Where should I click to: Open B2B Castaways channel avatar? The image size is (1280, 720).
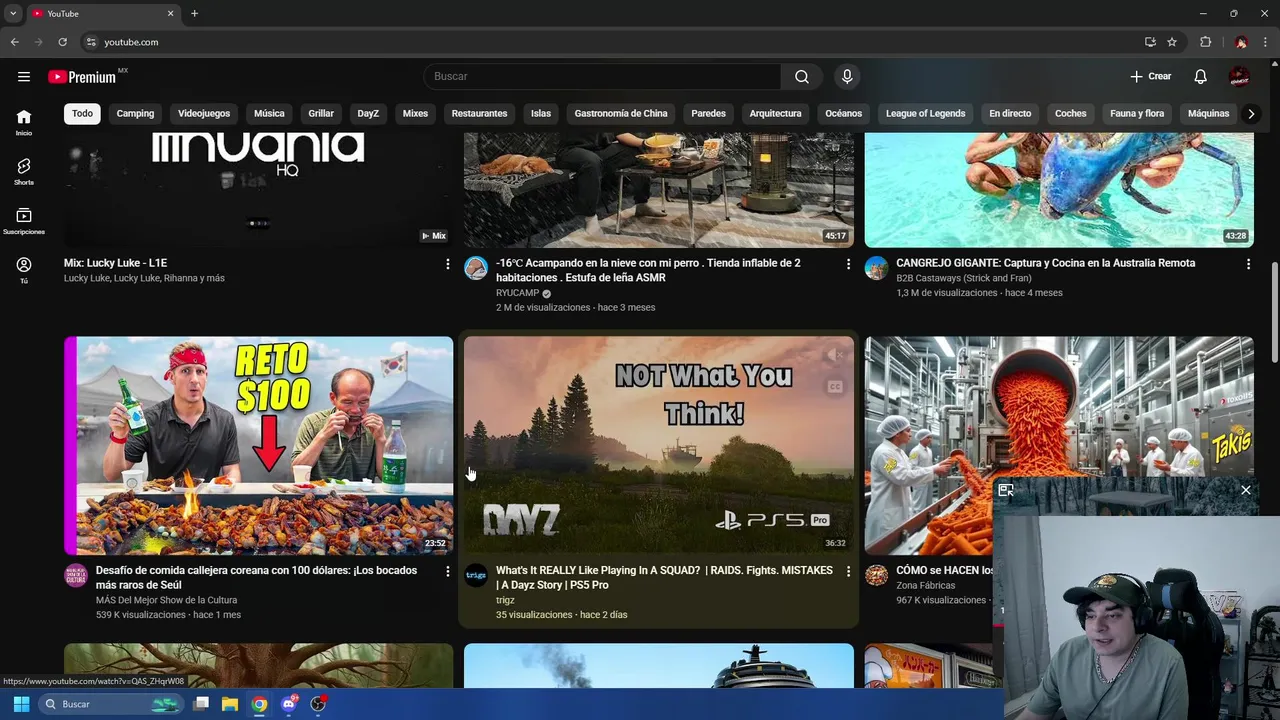(876, 268)
